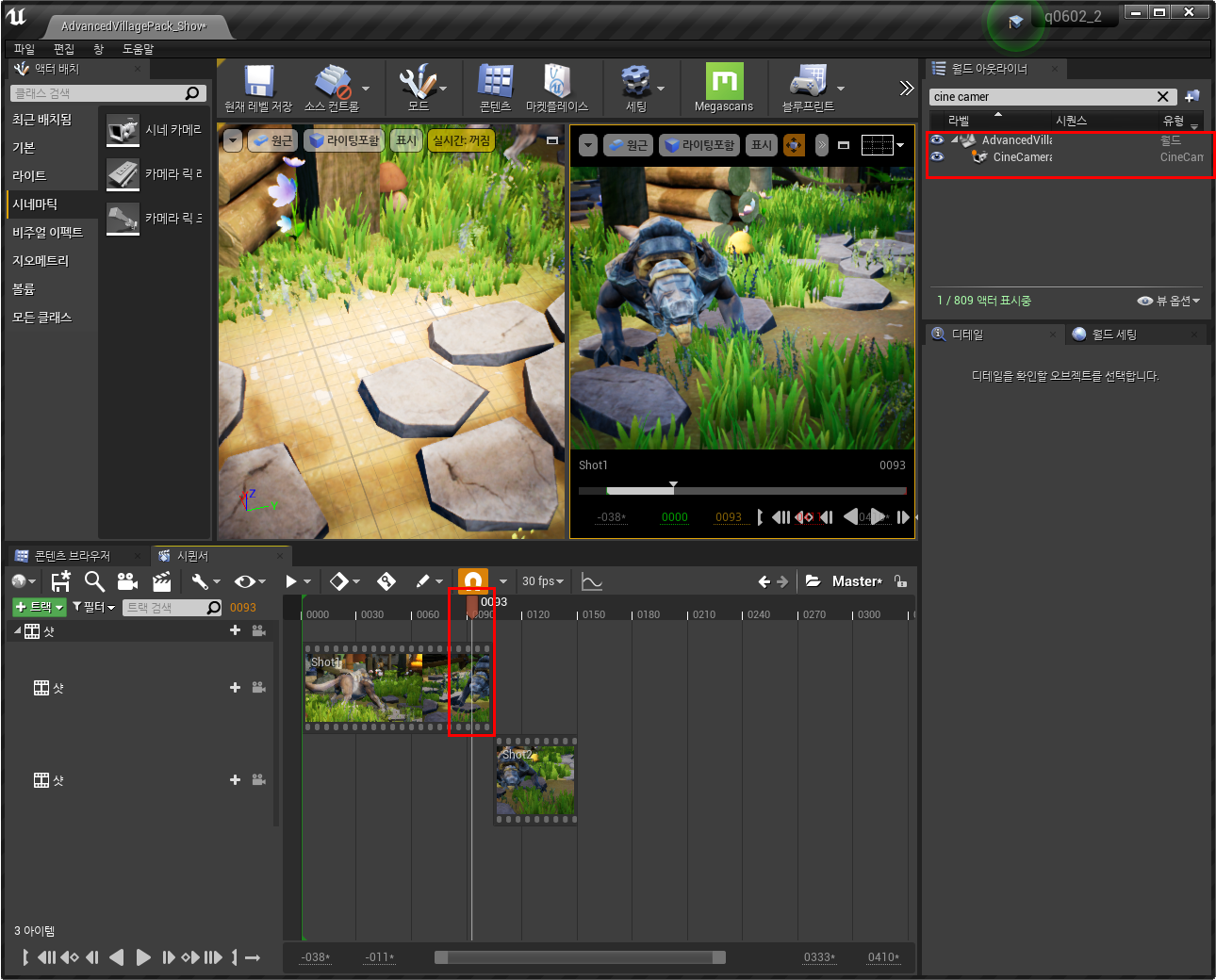1216x980 pixels.
Task: Toggle visibility of CineCamera actor row
Action: [937, 156]
